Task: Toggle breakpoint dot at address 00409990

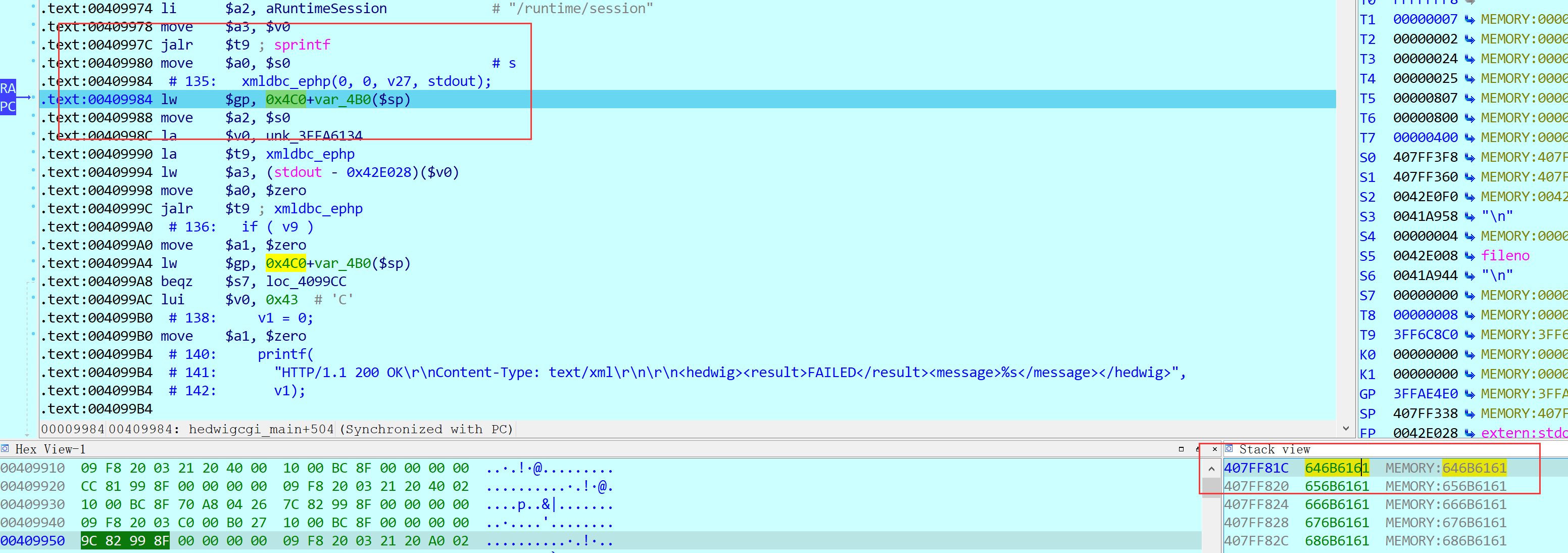Action: tap(33, 152)
